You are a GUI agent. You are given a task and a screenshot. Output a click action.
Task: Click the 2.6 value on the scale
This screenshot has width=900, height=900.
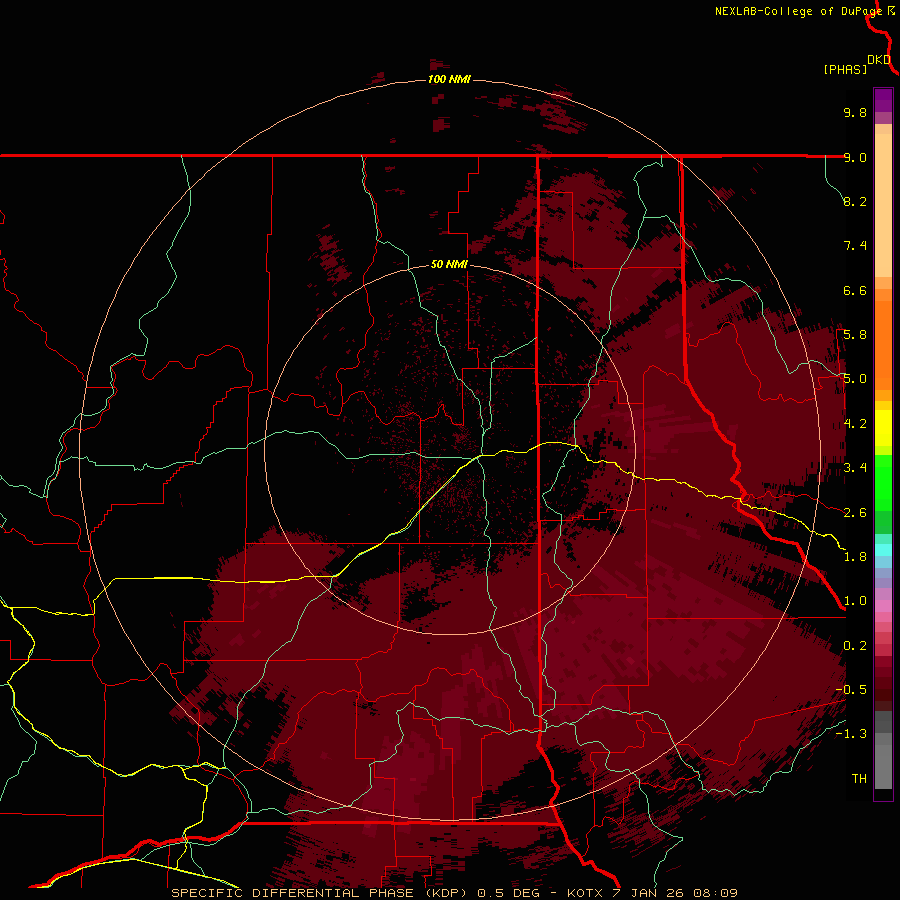pos(855,513)
